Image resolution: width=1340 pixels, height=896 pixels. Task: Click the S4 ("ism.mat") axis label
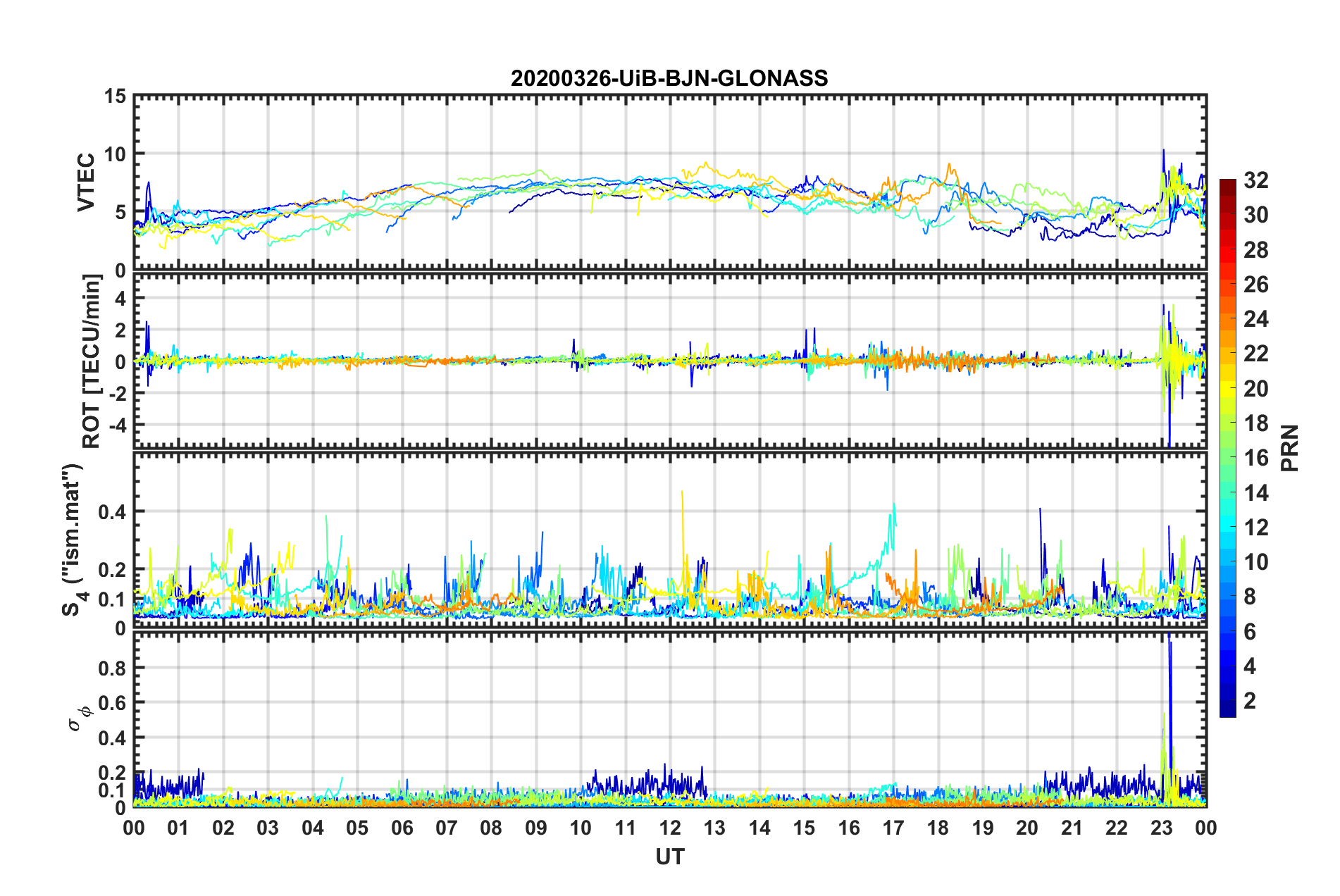coord(73,540)
